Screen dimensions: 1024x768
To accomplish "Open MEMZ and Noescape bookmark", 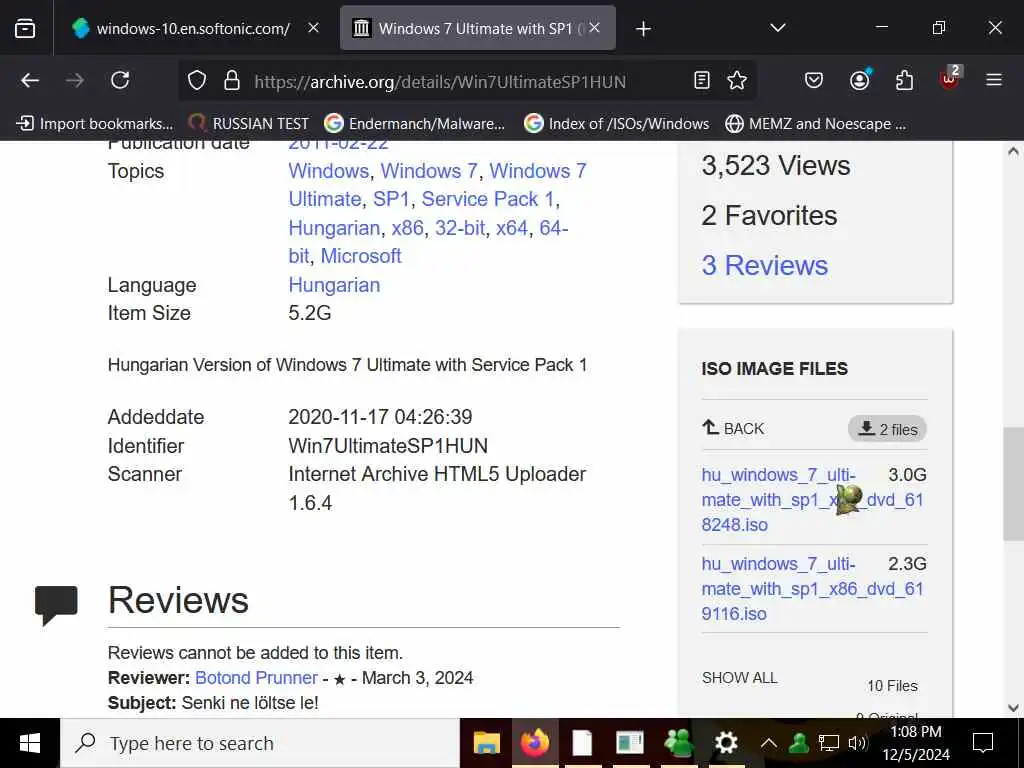I will pyautogui.click(x=816, y=123).
